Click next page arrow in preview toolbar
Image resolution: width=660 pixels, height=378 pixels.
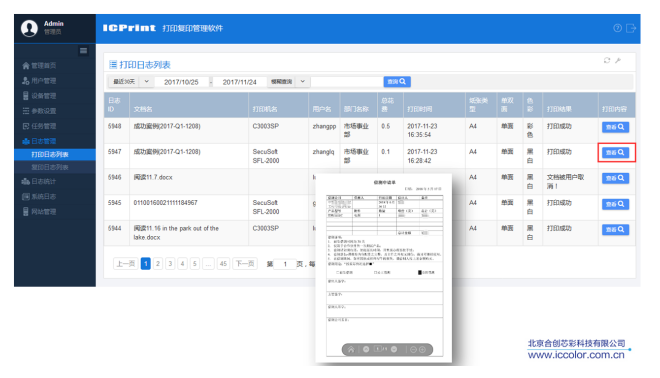[x=394, y=349]
